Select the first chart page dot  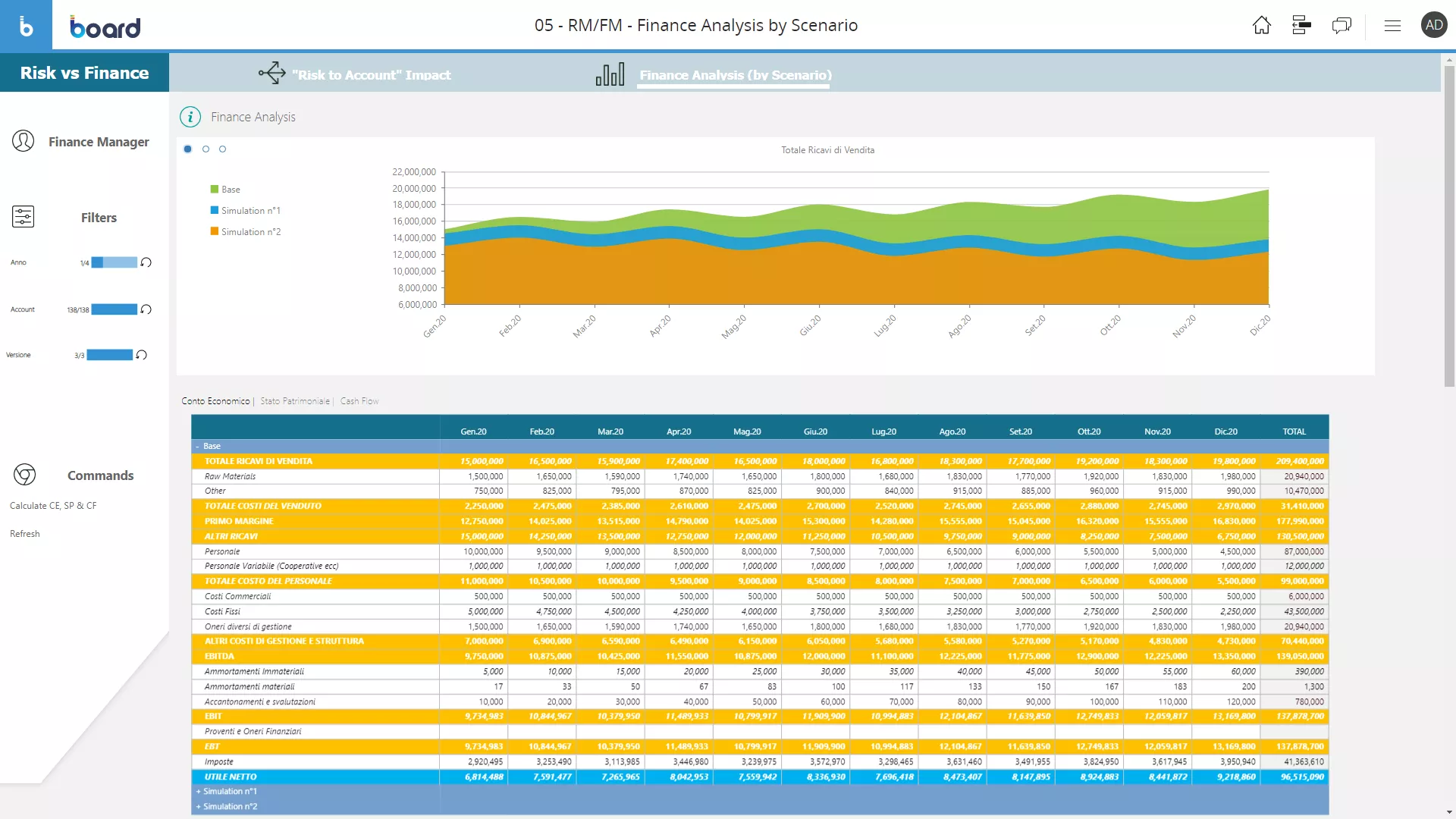tap(188, 149)
